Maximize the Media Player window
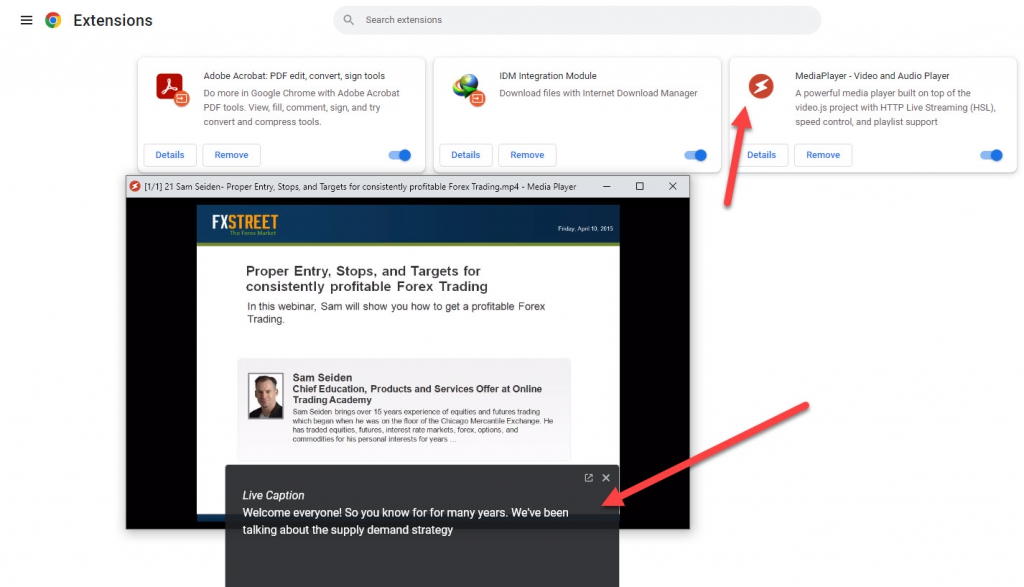This screenshot has width=1024, height=587. click(x=640, y=187)
